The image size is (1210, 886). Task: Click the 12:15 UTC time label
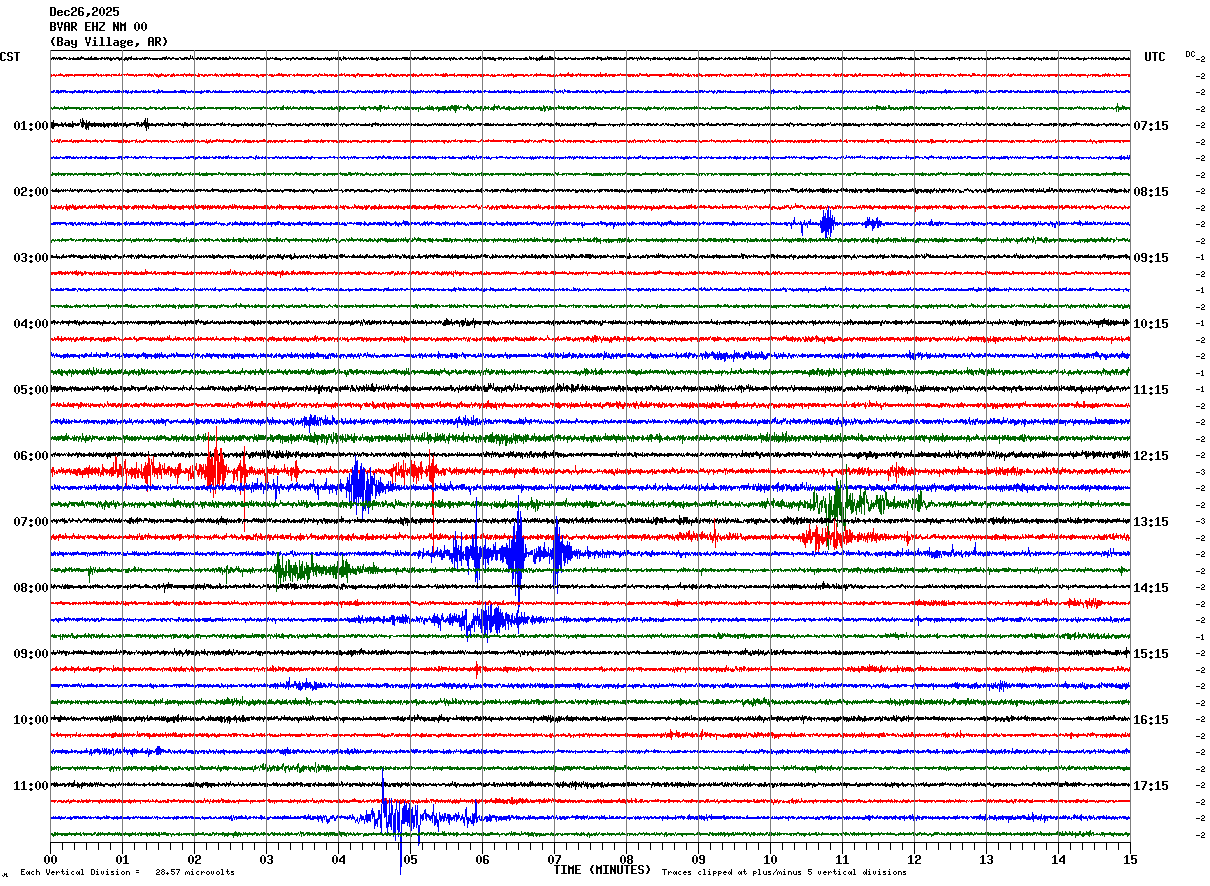[x=1151, y=456]
